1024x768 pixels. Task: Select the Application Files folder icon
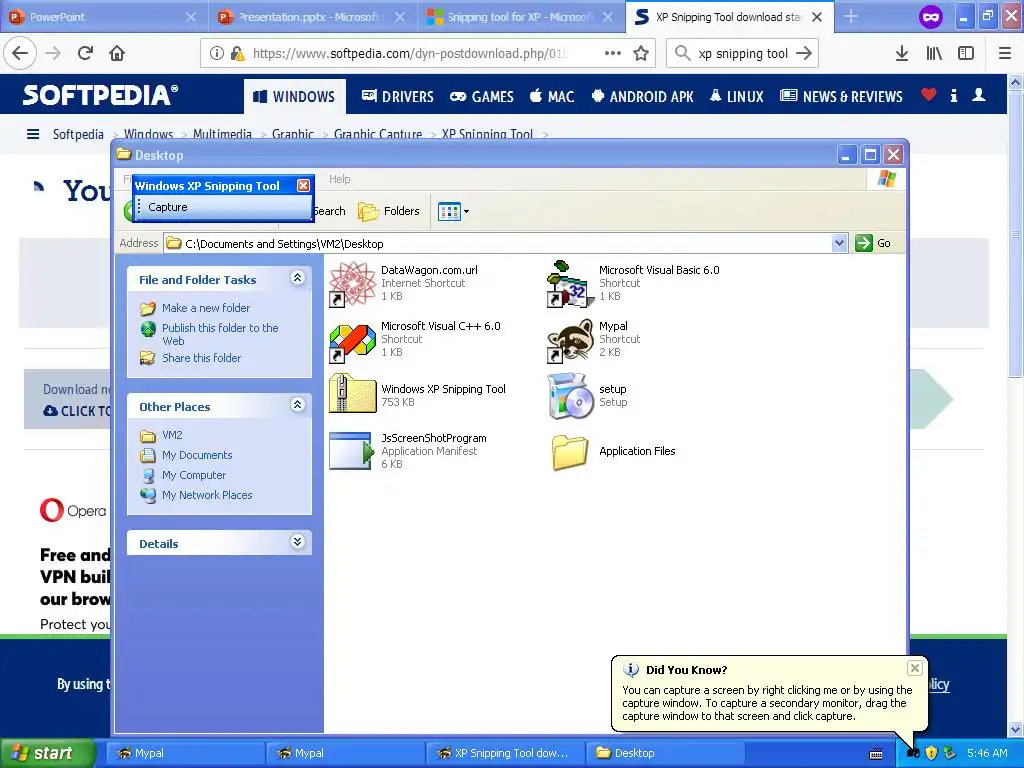570,452
